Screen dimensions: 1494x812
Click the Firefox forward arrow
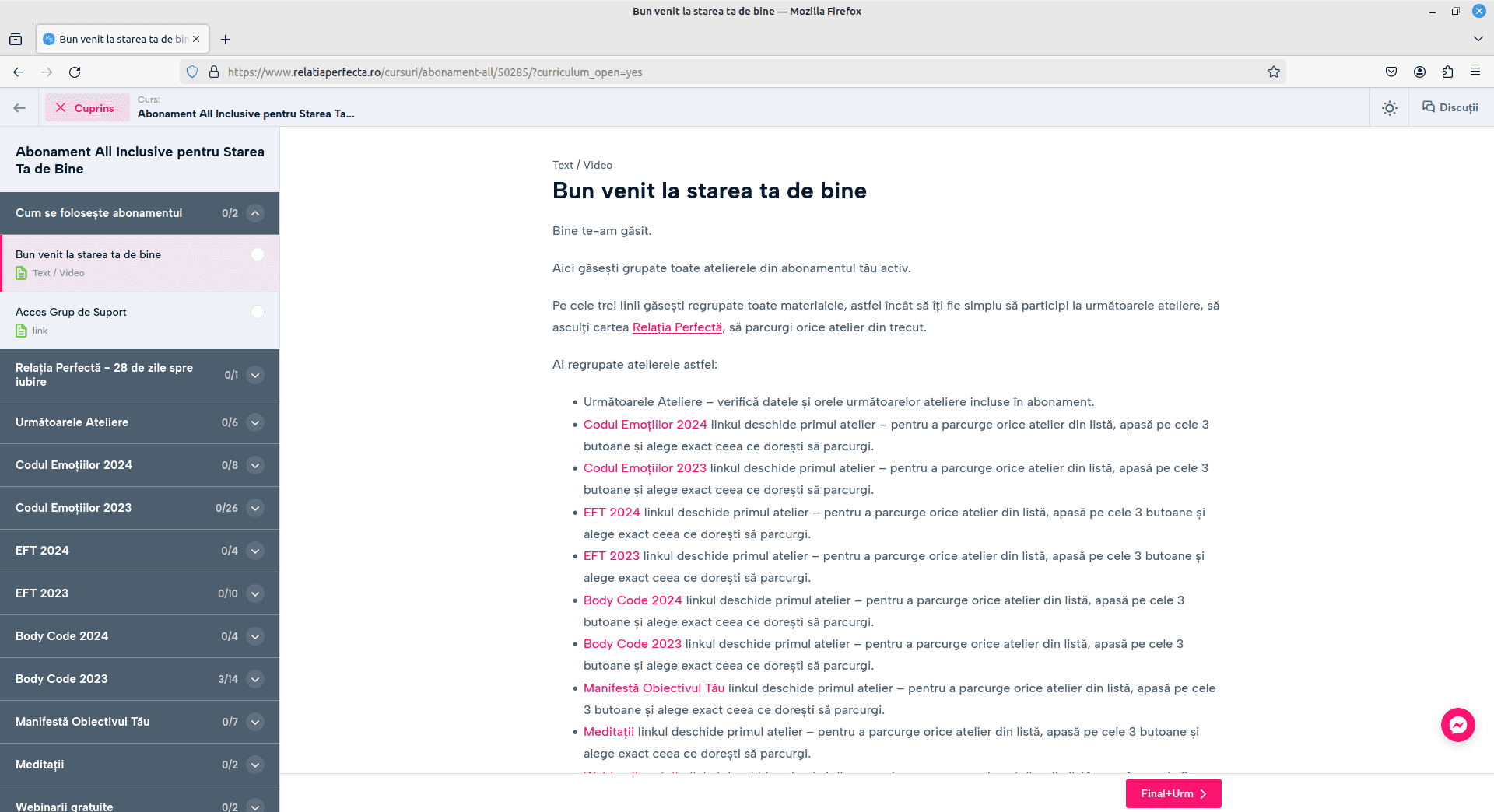47,72
